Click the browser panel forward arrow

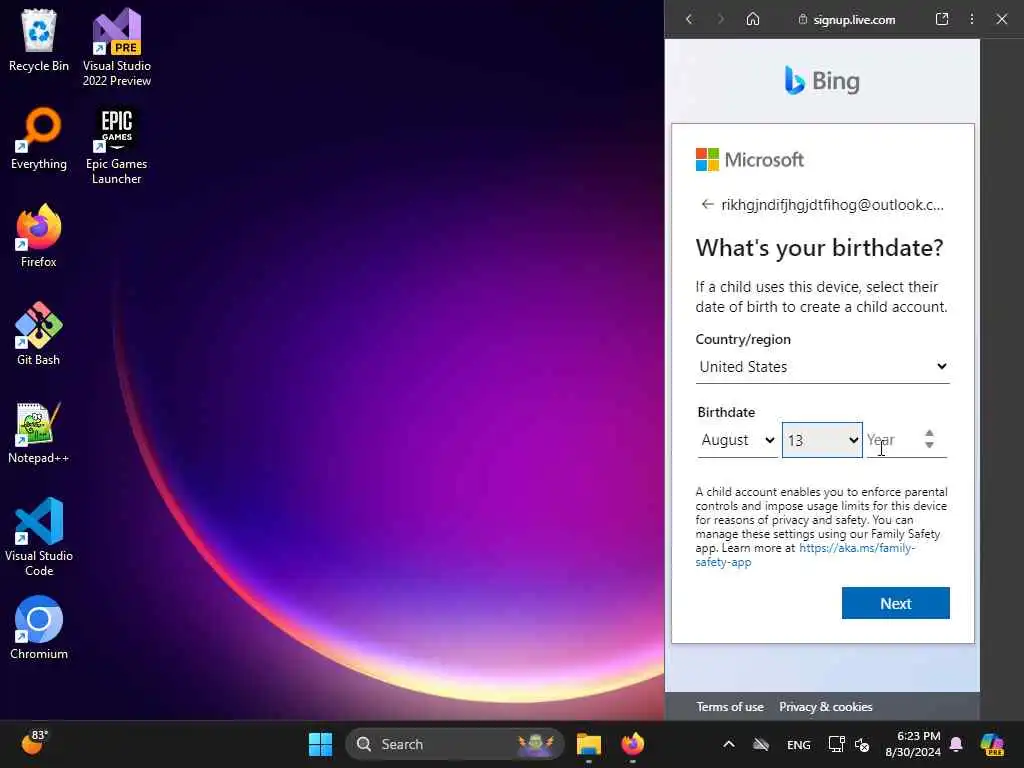coord(720,20)
